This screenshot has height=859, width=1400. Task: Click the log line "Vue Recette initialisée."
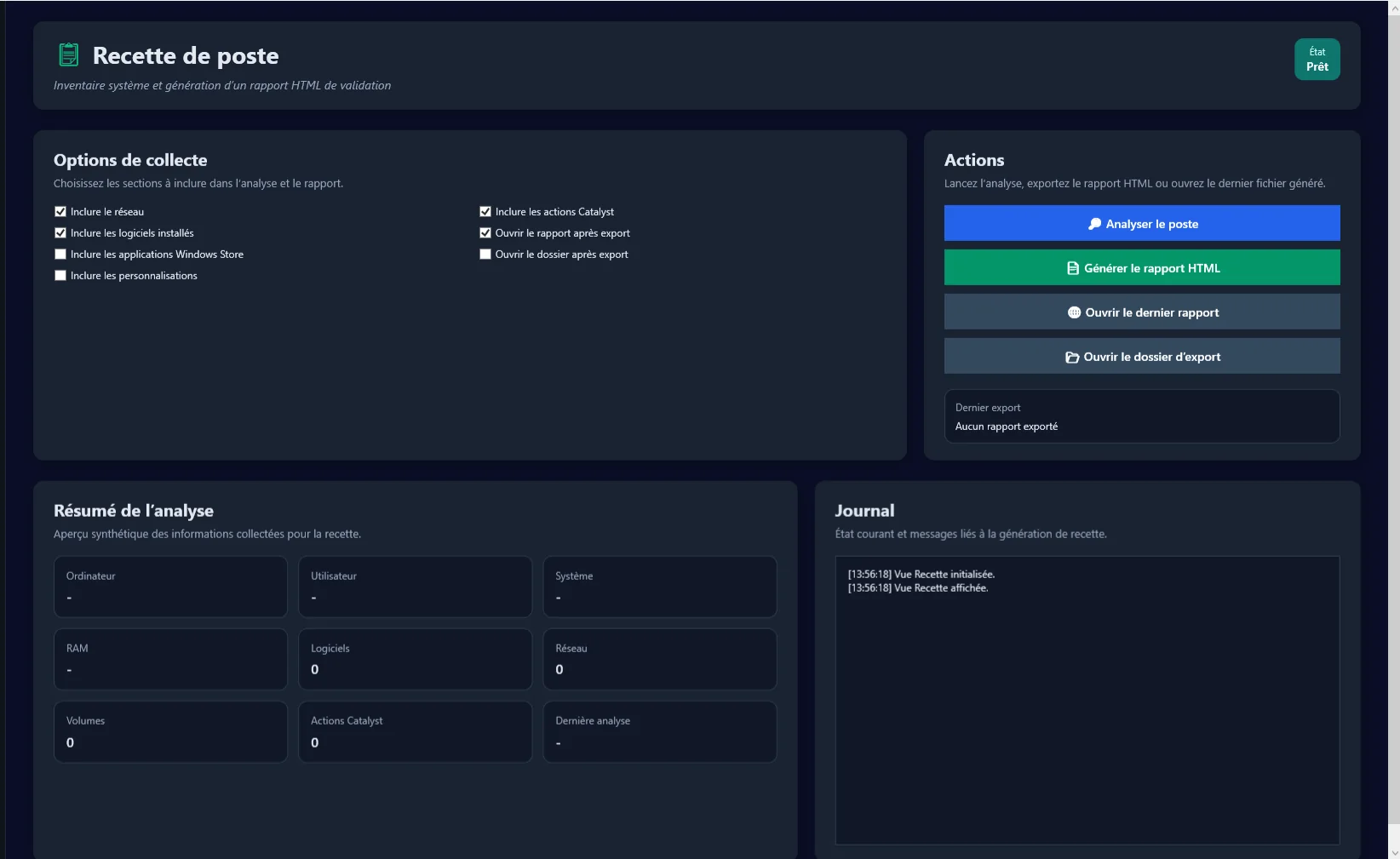(x=921, y=575)
